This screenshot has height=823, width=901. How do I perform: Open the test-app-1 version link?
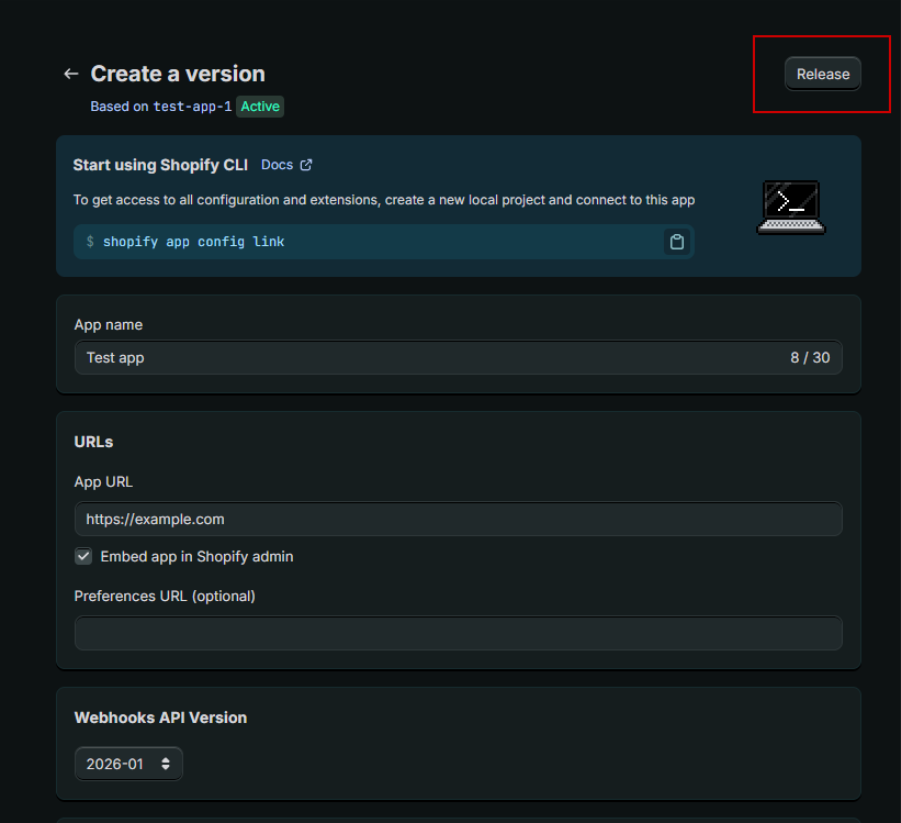tap(192, 106)
